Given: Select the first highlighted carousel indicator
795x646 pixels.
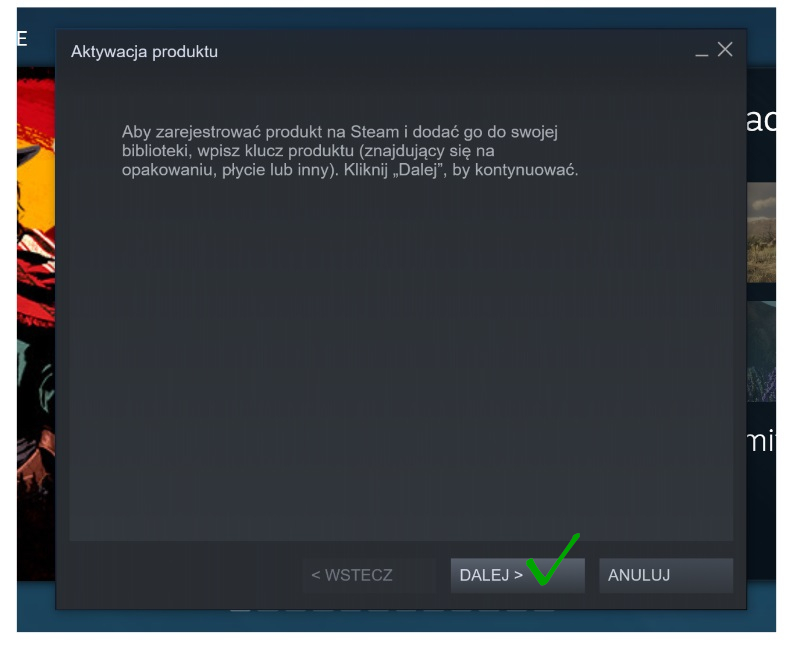Looking at the screenshot, I should 240,611.
